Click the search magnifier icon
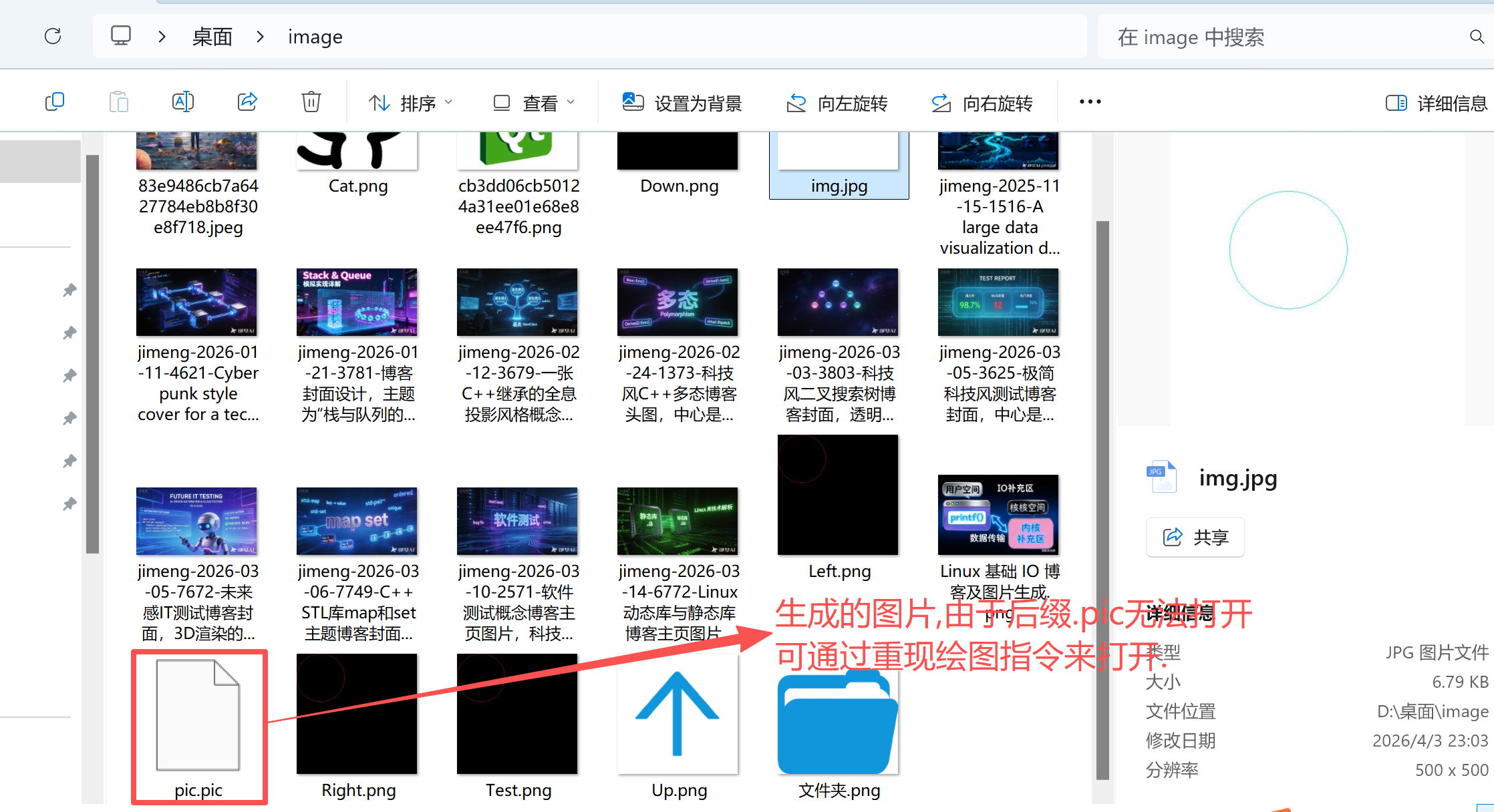 pyautogui.click(x=1477, y=37)
